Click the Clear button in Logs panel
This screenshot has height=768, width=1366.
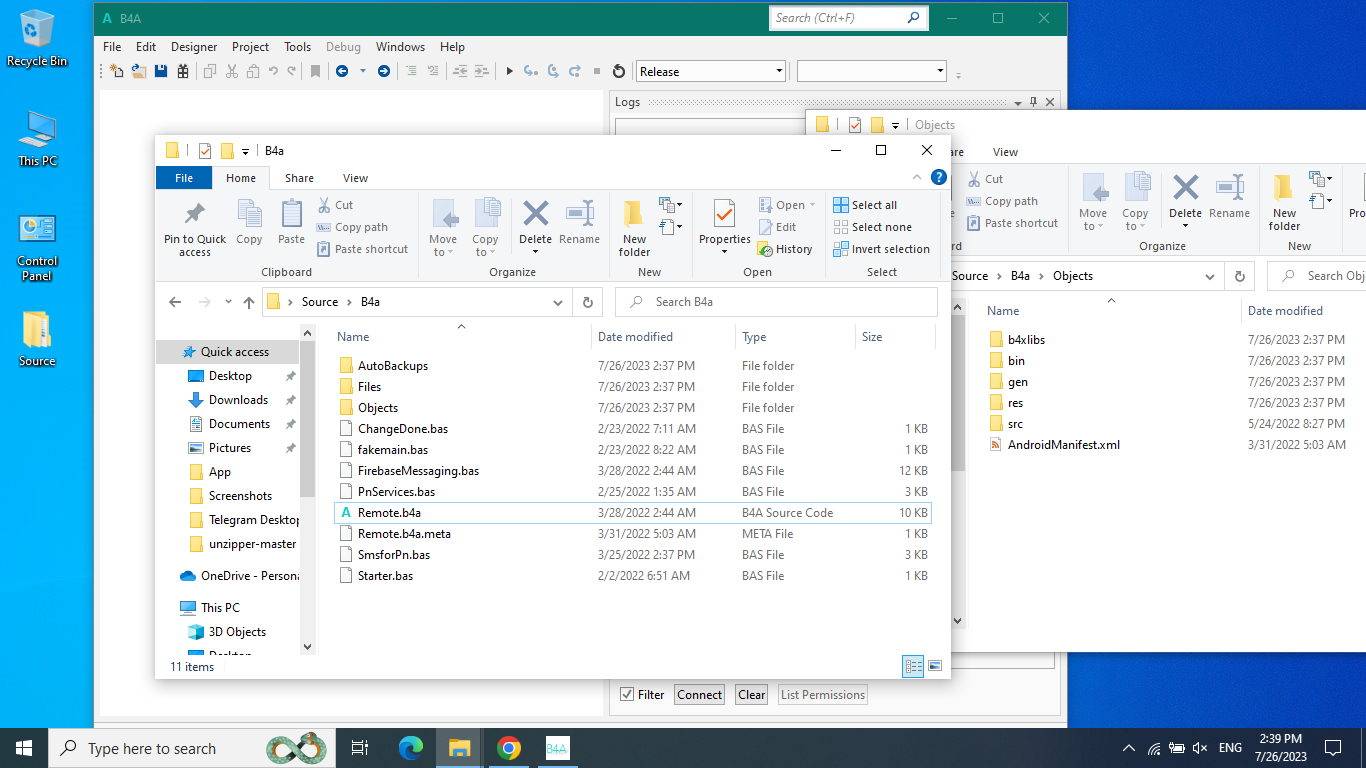[x=752, y=694]
